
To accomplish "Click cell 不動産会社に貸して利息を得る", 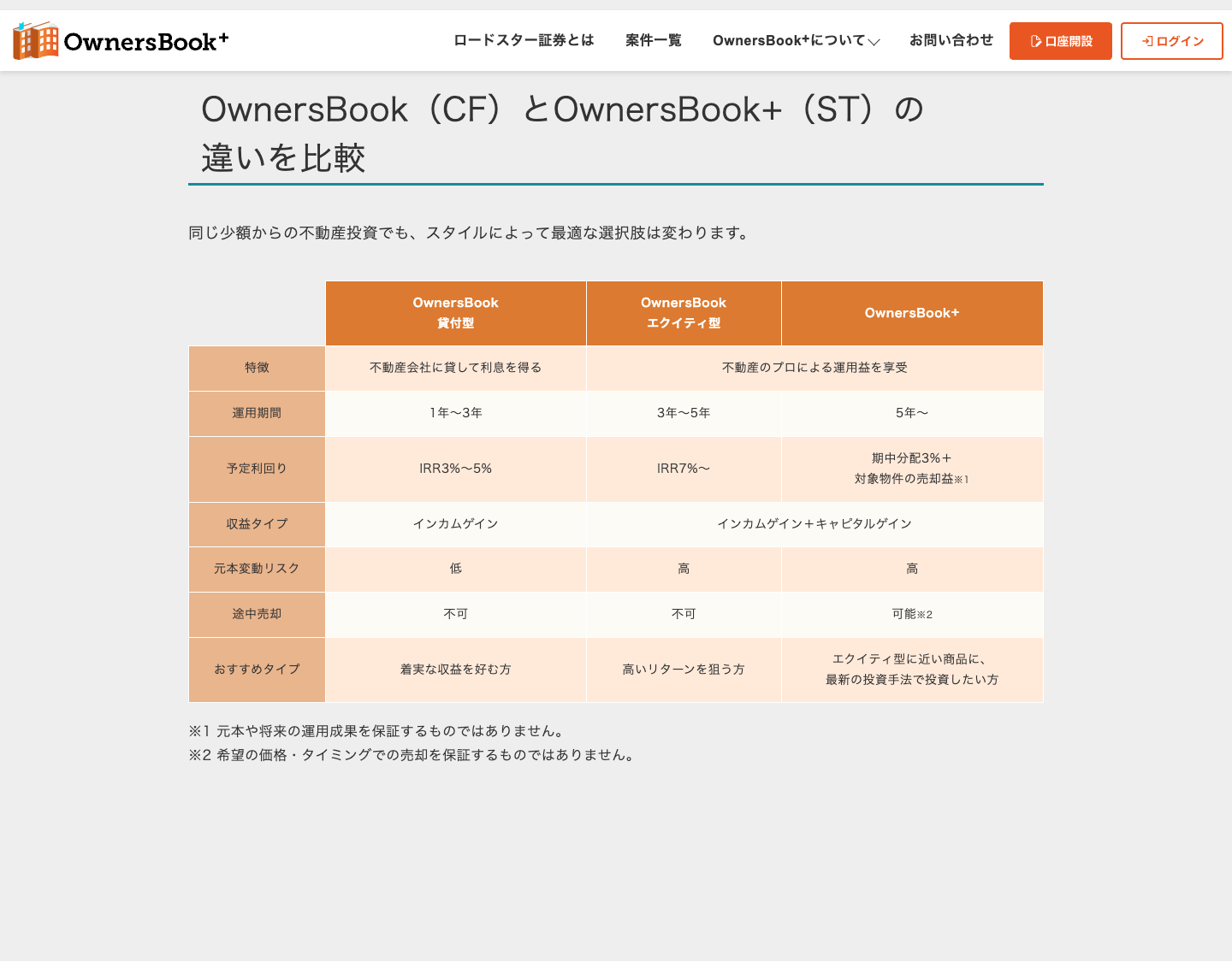I will tap(456, 368).
